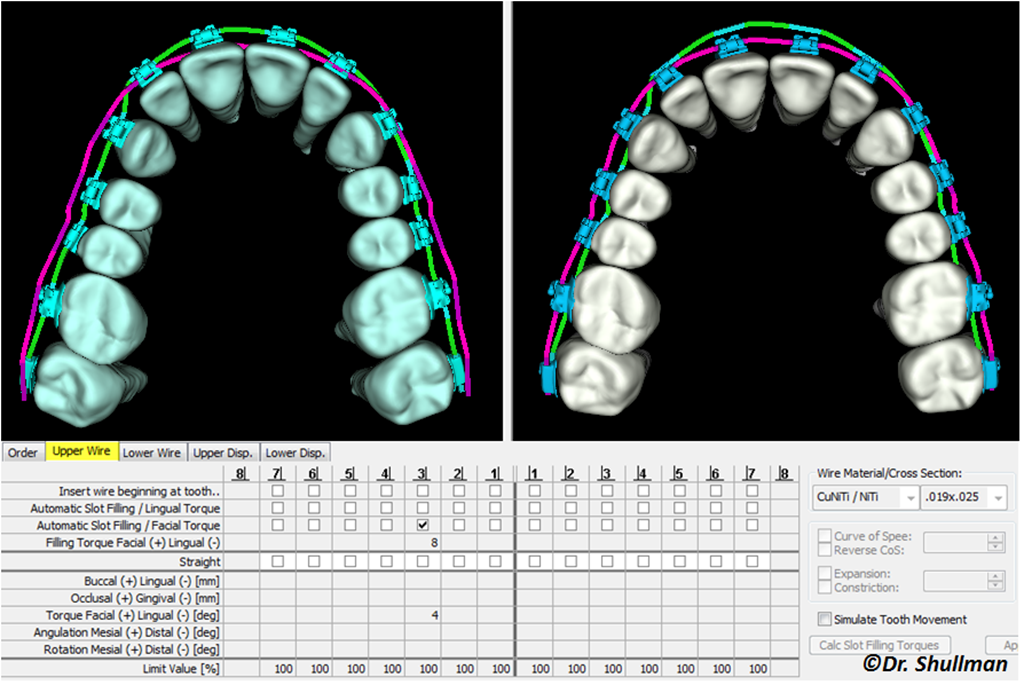Click the Rotation Mesial/Distal cell in column |4

click(x=643, y=650)
